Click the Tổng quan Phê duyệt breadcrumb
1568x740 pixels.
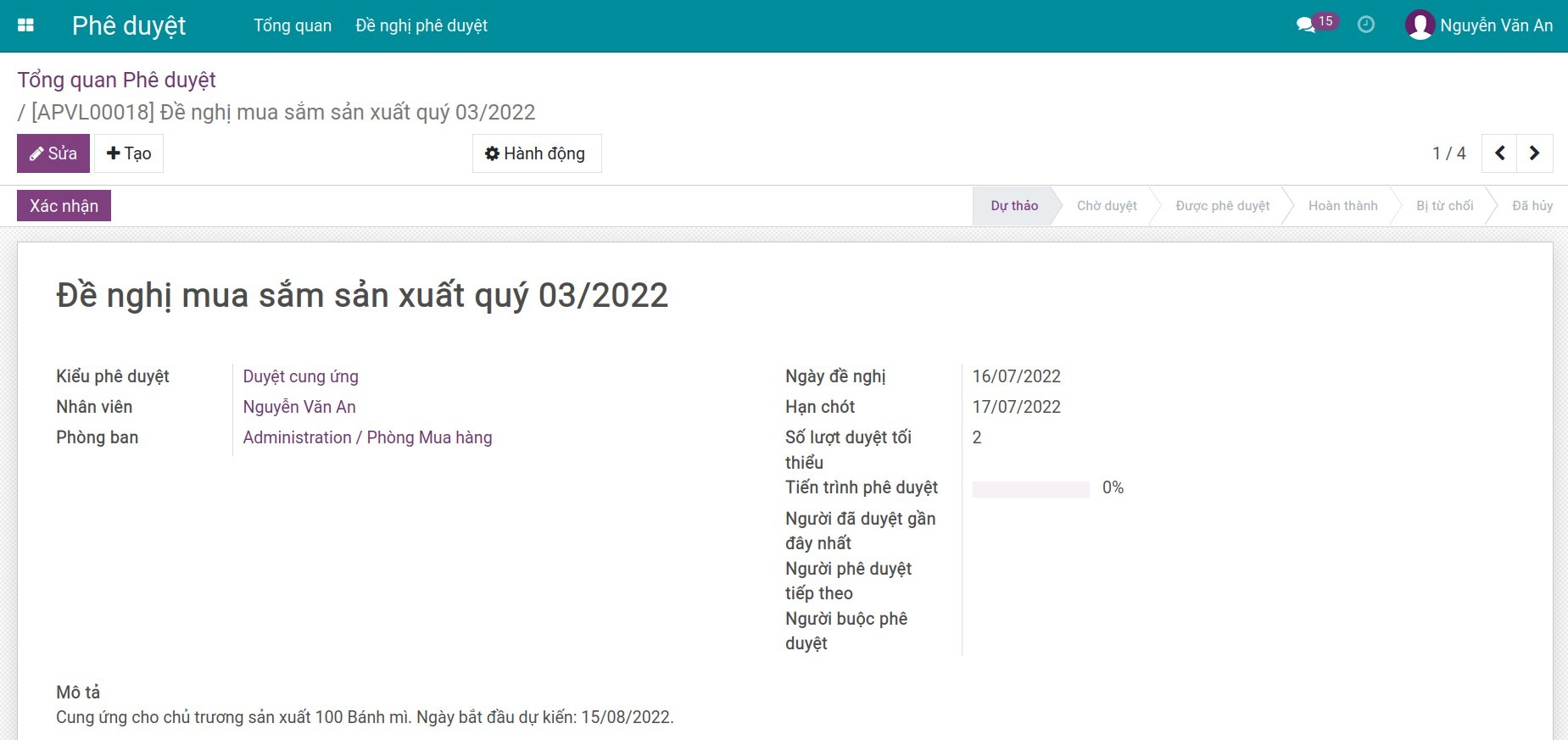click(x=117, y=80)
